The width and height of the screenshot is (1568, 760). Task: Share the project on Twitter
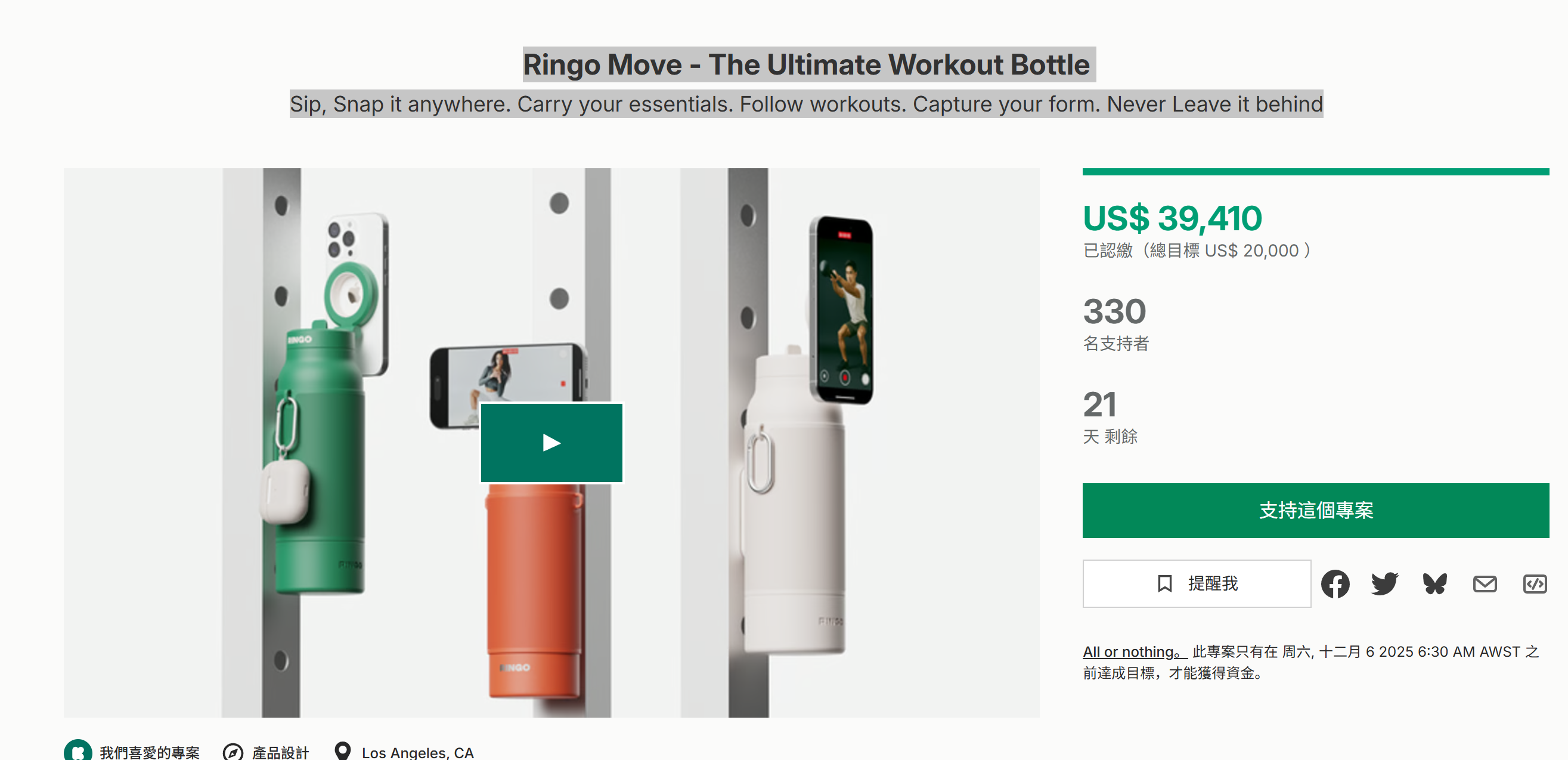[x=1385, y=584]
